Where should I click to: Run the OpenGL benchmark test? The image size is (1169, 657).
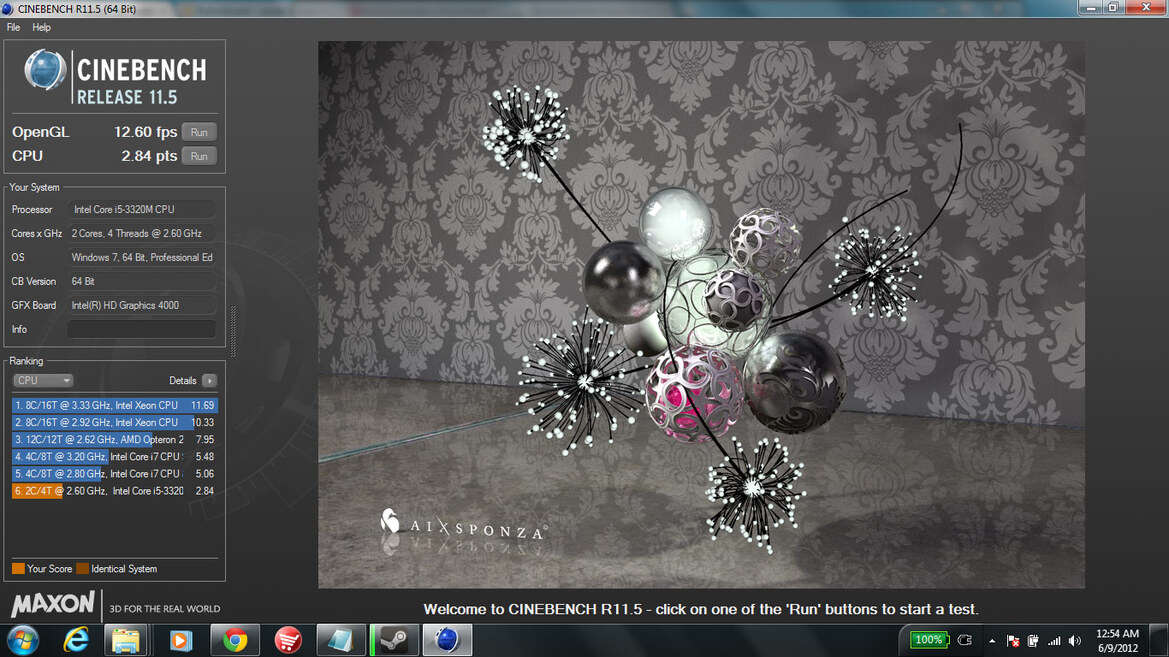pyautogui.click(x=199, y=132)
